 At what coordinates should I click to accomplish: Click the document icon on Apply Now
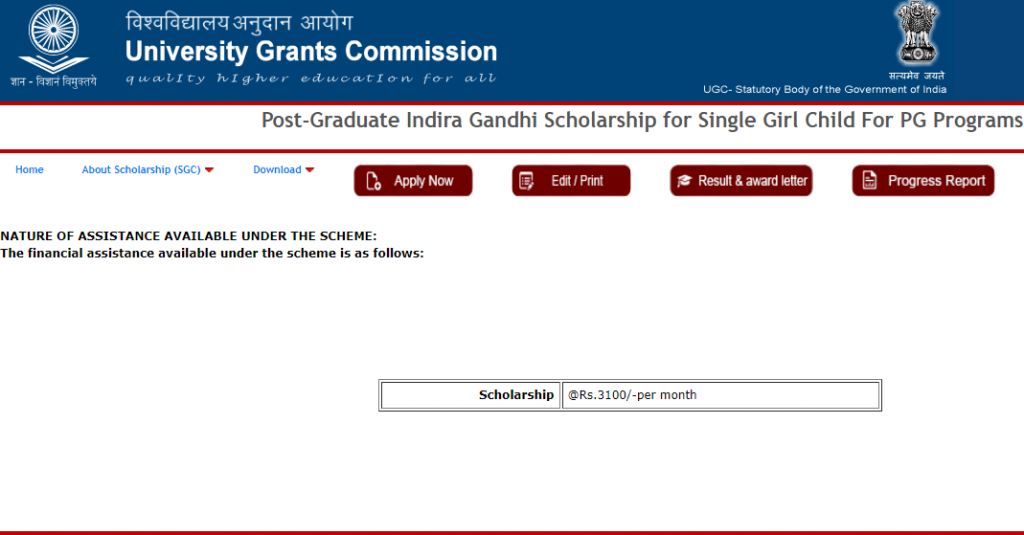point(374,181)
